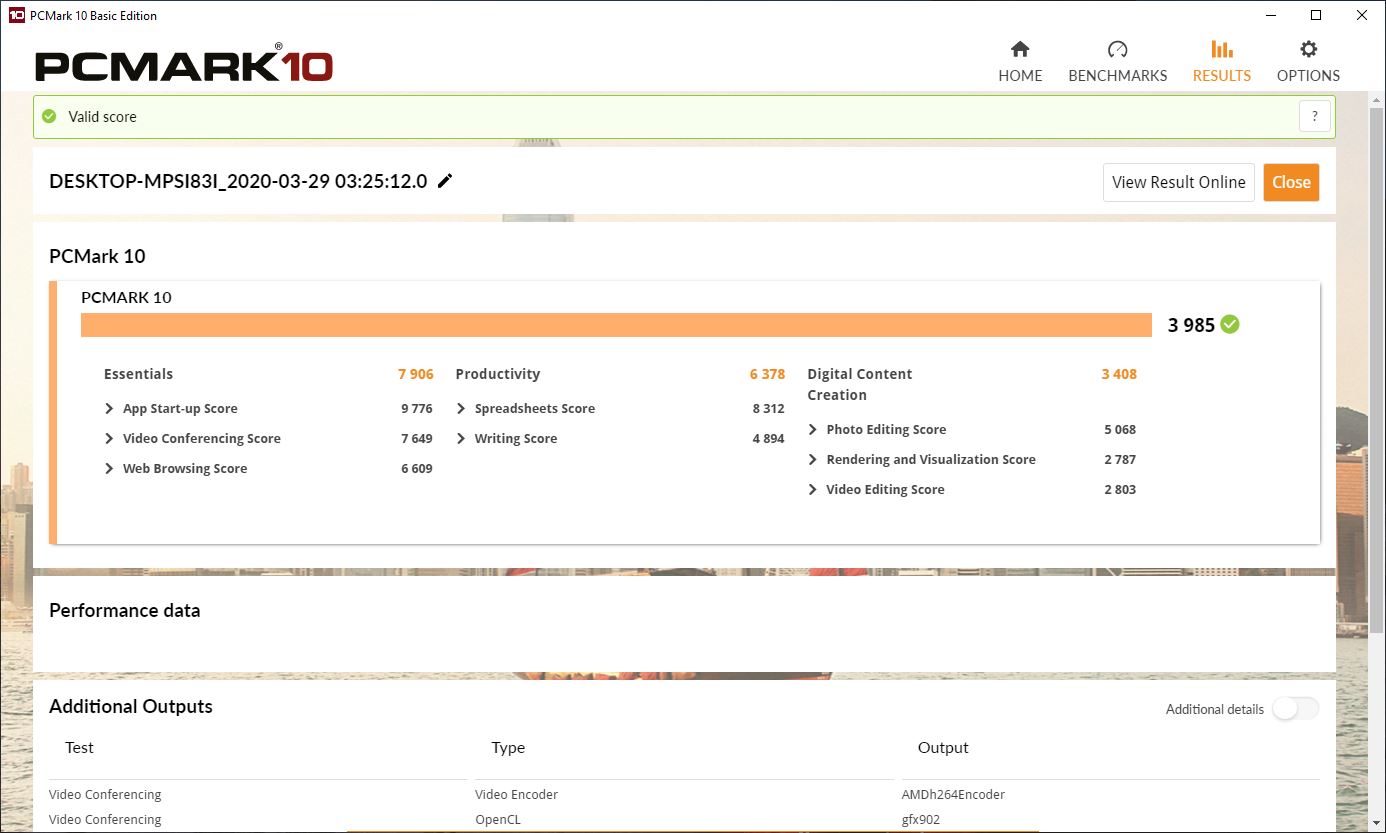
Task: Click the Performance data heading
Action: click(x=125, y=610)
